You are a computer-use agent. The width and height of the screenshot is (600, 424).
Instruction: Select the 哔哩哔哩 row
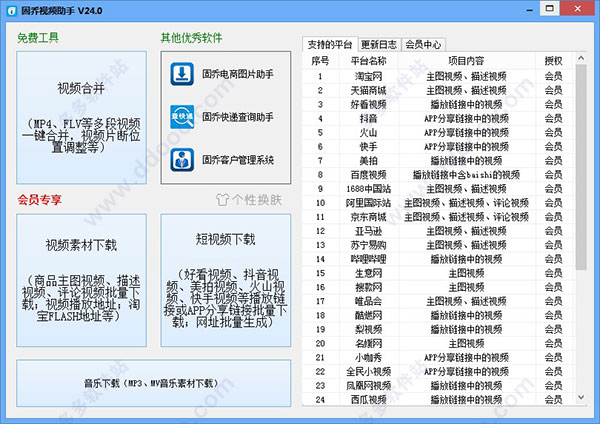pos(439,259)
